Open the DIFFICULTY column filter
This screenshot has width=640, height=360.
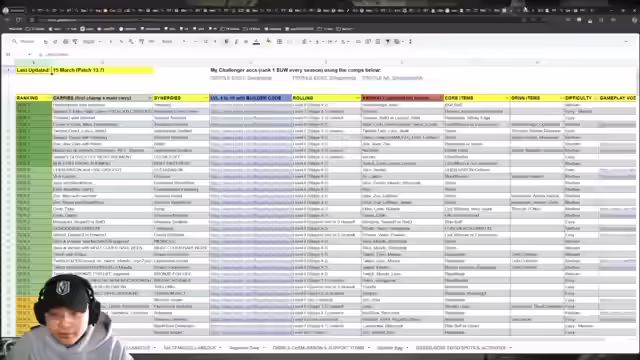(x=596, y=98)
